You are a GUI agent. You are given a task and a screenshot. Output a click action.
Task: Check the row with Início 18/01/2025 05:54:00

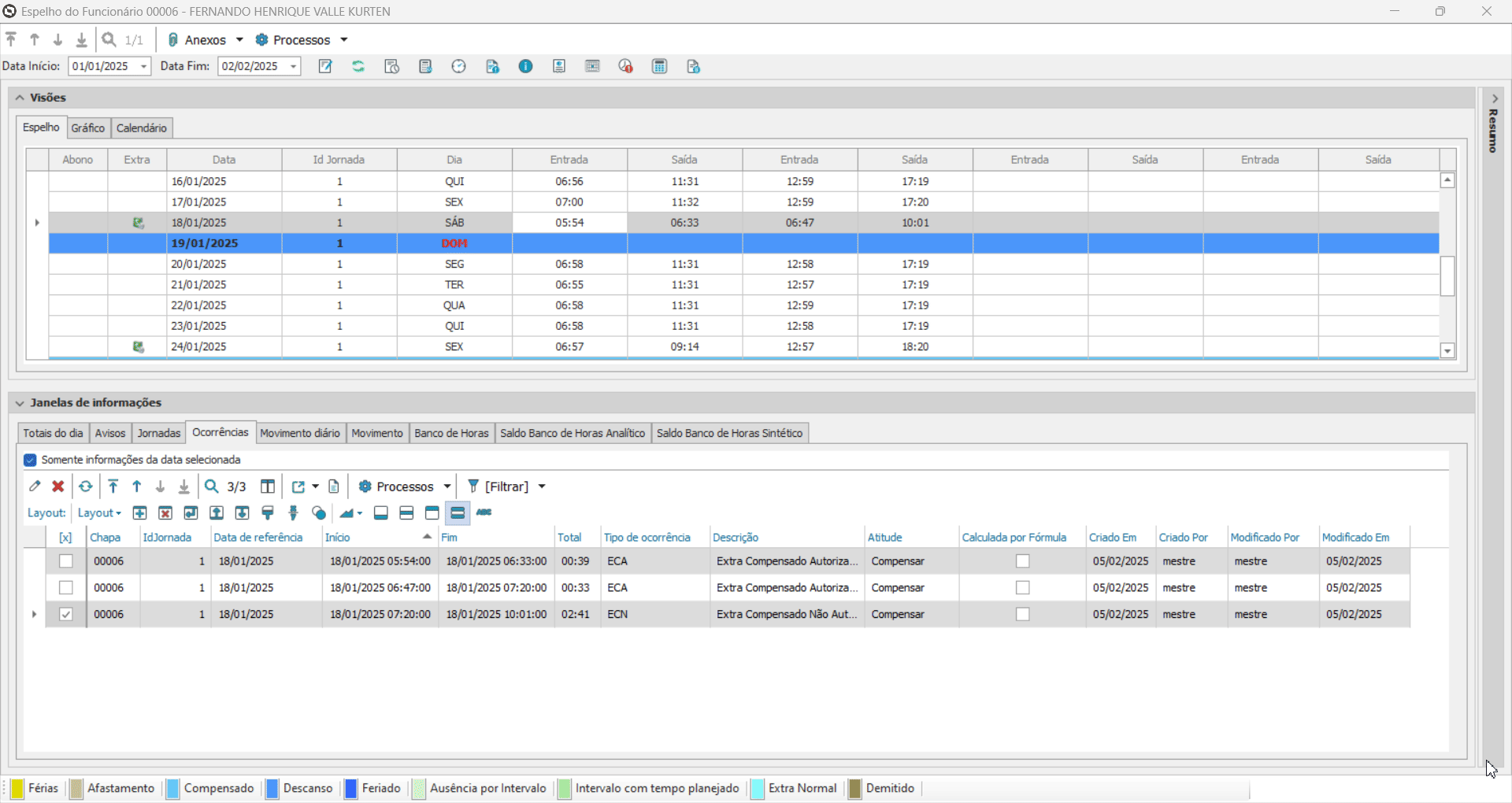click(x=66, y=561)
